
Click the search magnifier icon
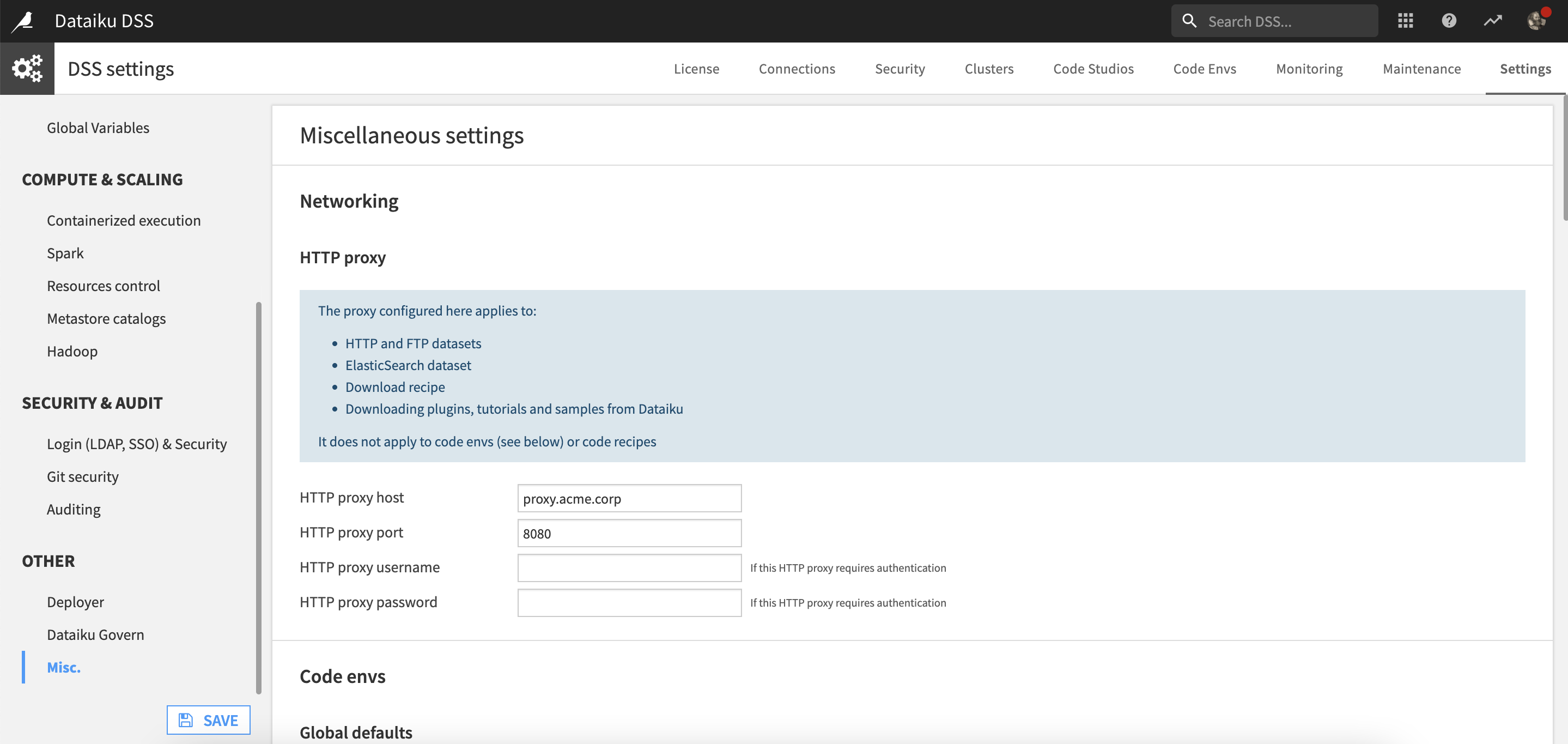point(1189,21)
